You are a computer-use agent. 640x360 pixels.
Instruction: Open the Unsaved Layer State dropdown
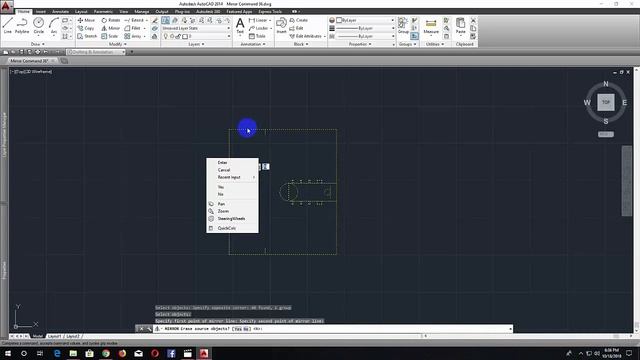[x=196, y=28]
